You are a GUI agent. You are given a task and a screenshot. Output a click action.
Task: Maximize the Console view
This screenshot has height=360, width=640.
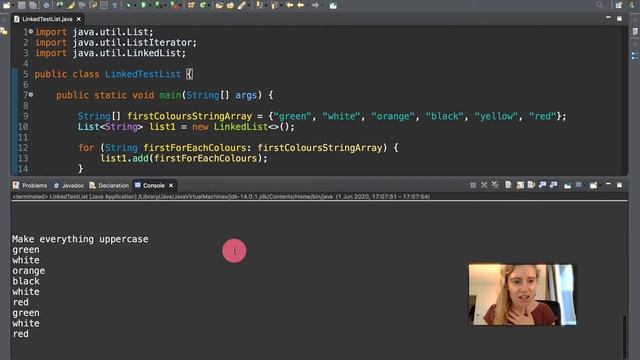(619, 185)
